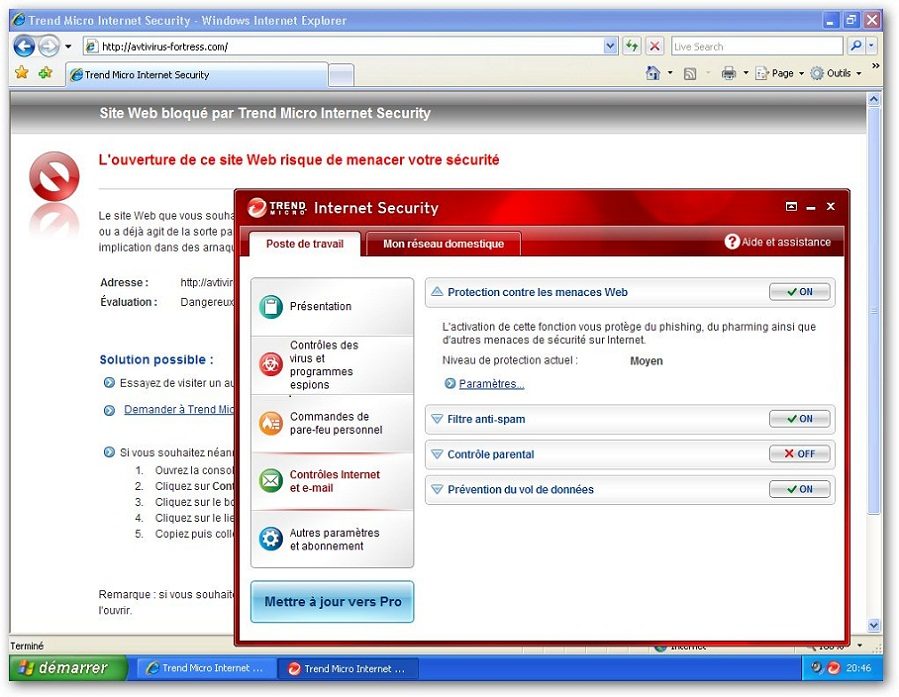Open the Page menu dropdown
The width and height of the screenshot is (899, 697).
[x=780, y=73]
